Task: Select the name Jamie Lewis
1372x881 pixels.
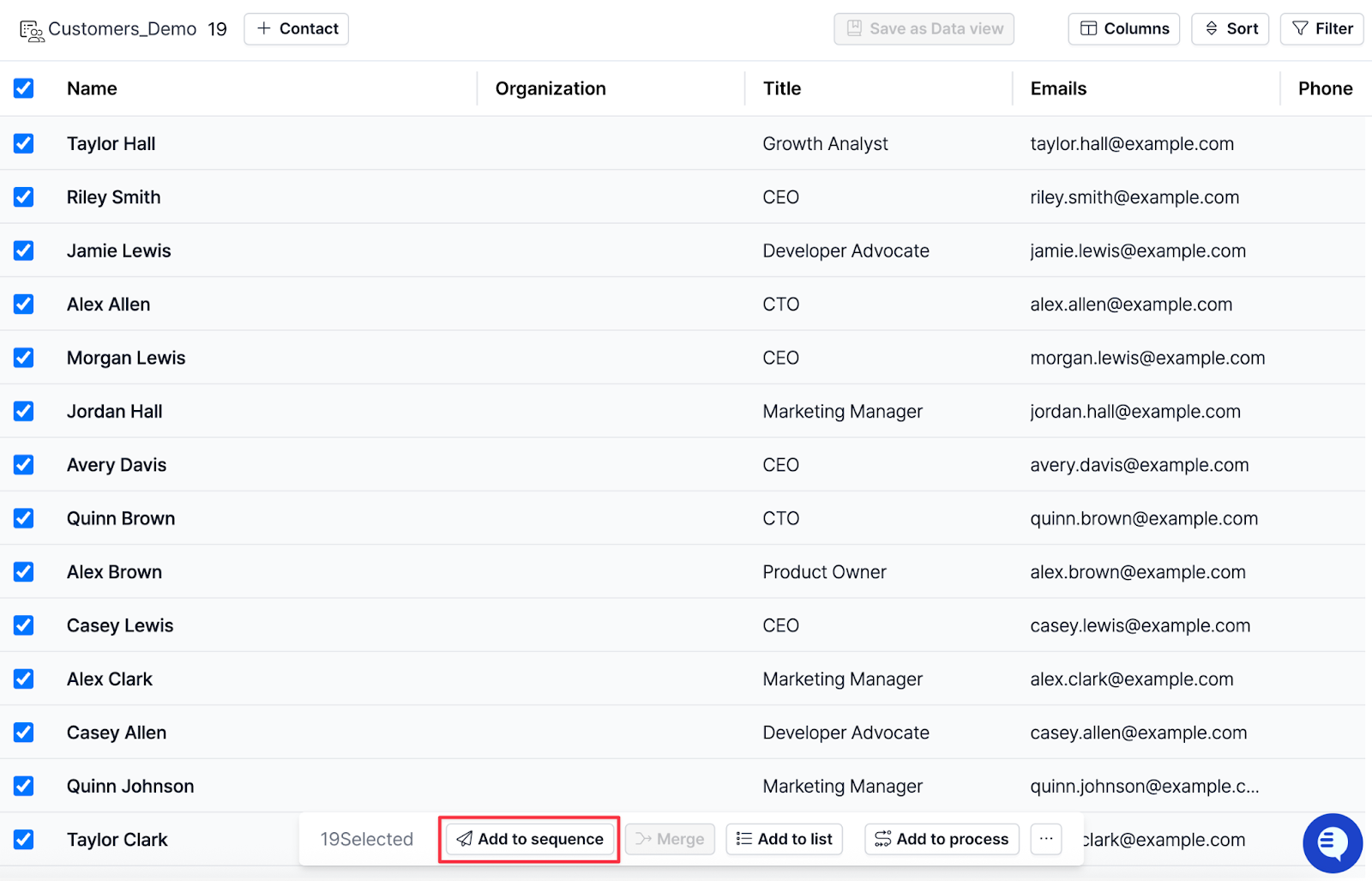Action: click(119, 250)
